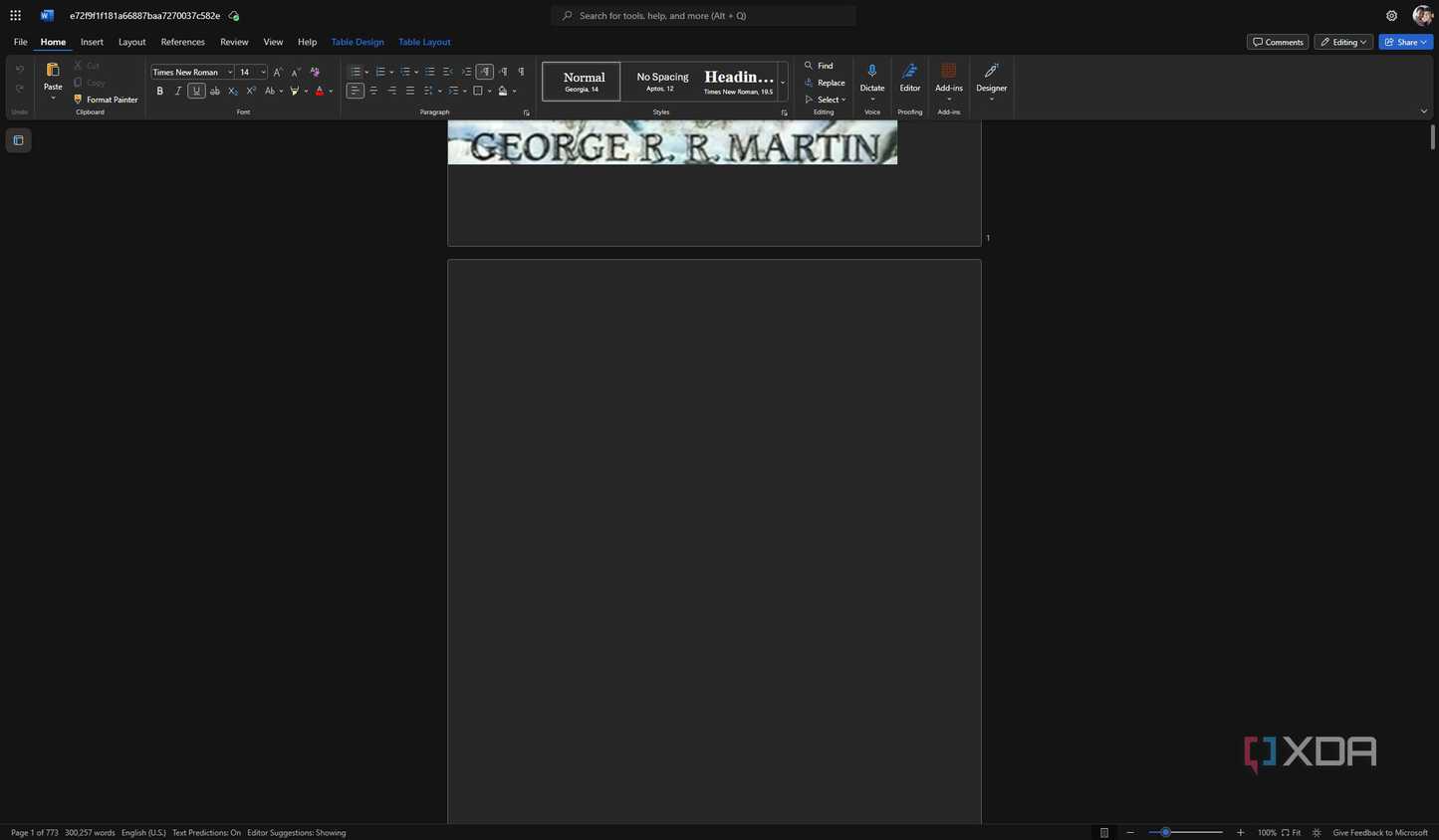The image size is (1439, 840).
Task: Open the Add-ins store icon
Action: [x=949, y=71]
